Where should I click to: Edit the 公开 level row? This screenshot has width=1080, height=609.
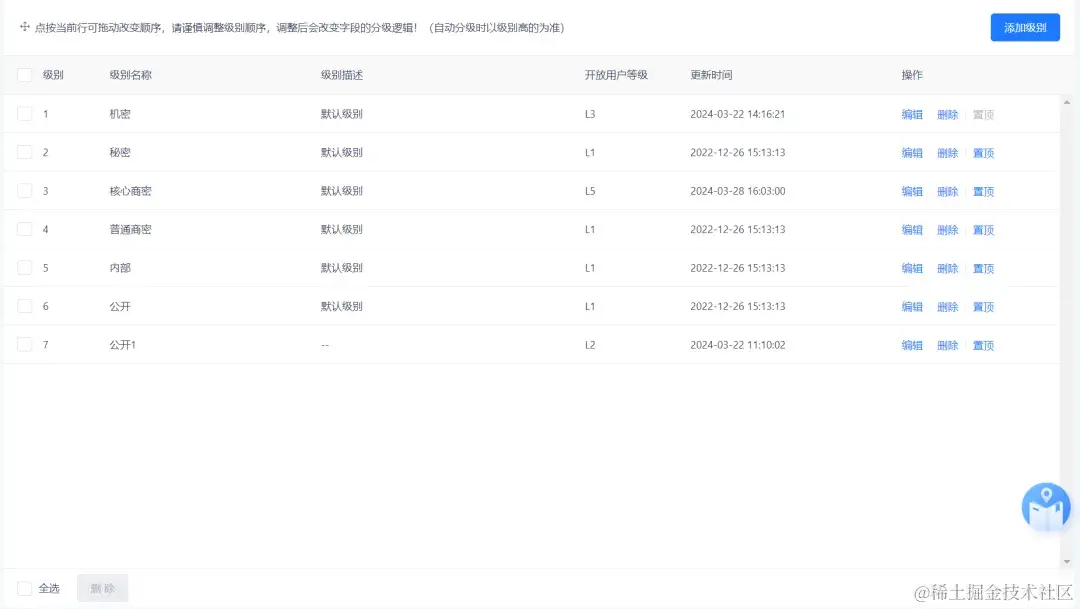pyautogui.click(x=912, y=306)
